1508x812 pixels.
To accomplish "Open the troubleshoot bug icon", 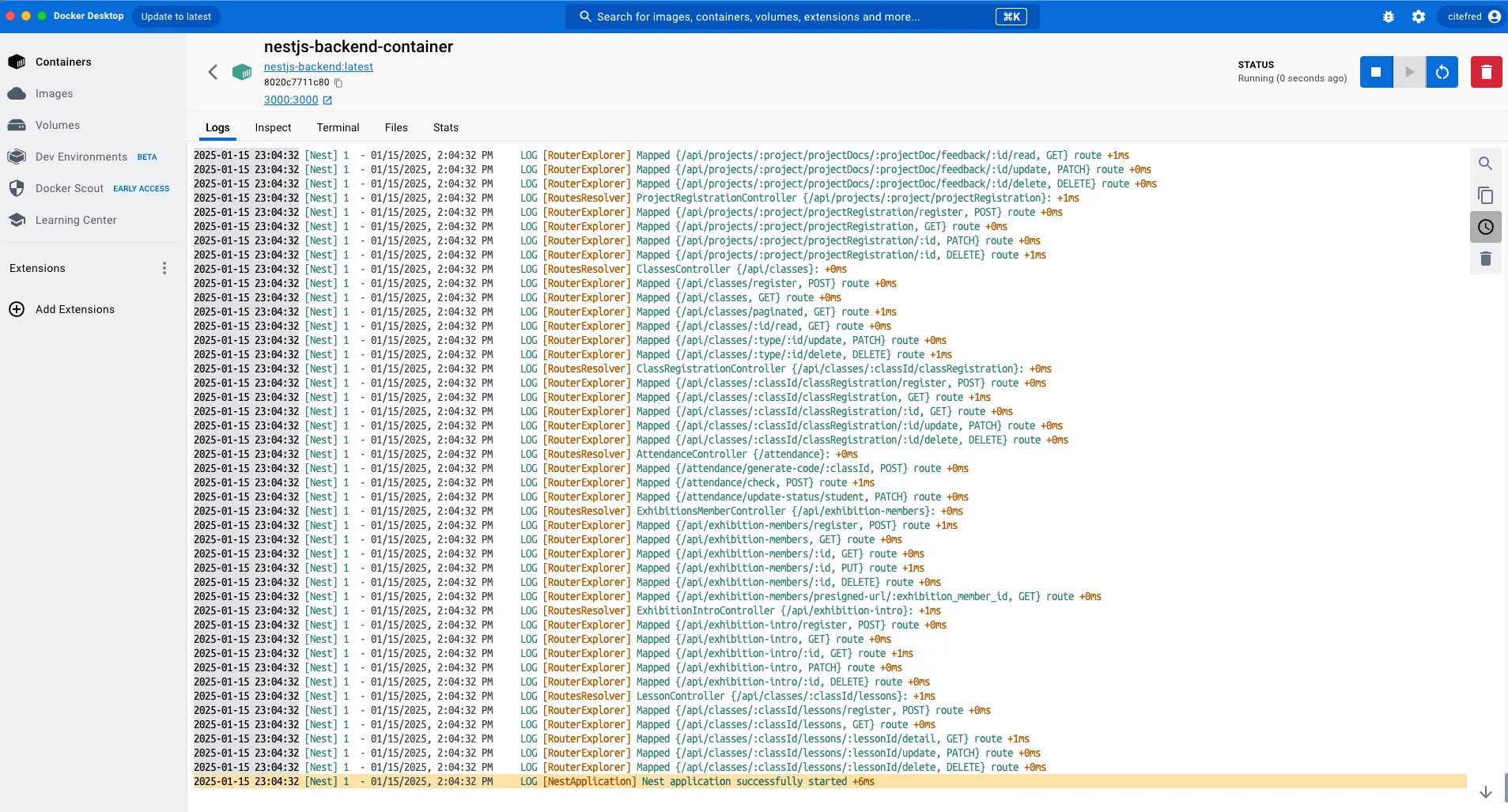I will pyautogui.click(x=1389, y=17).
